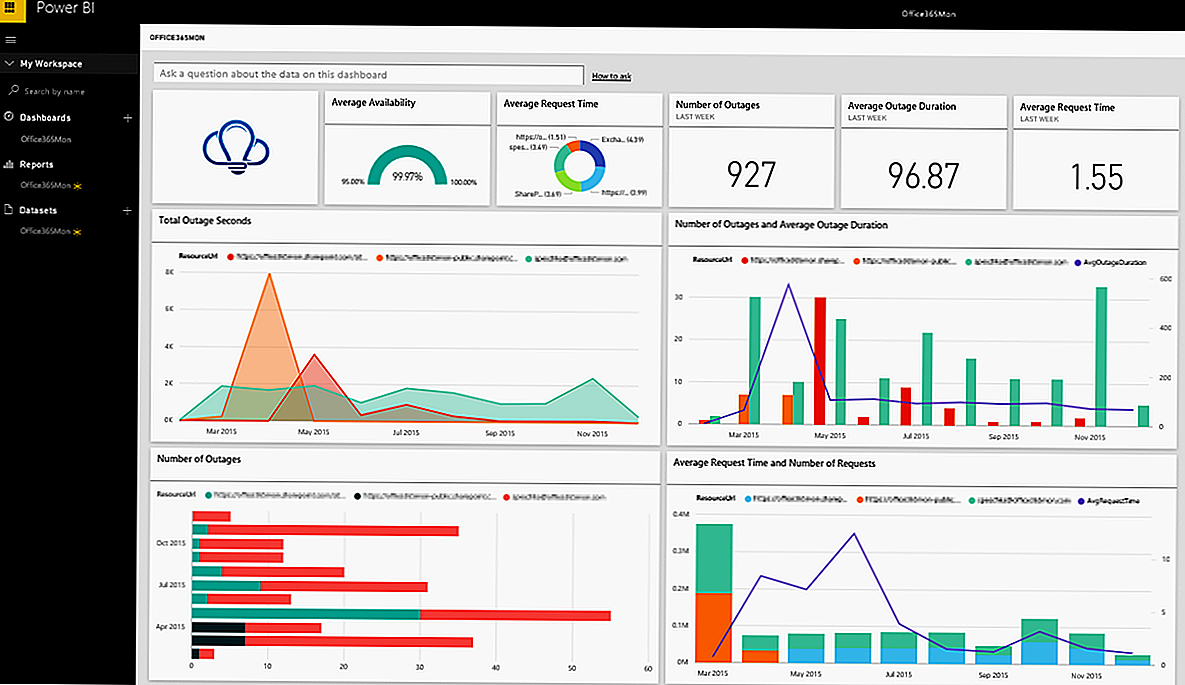Open the How to ask link
This screenshot has width=1185, height=685.
(x=611, y=76)
